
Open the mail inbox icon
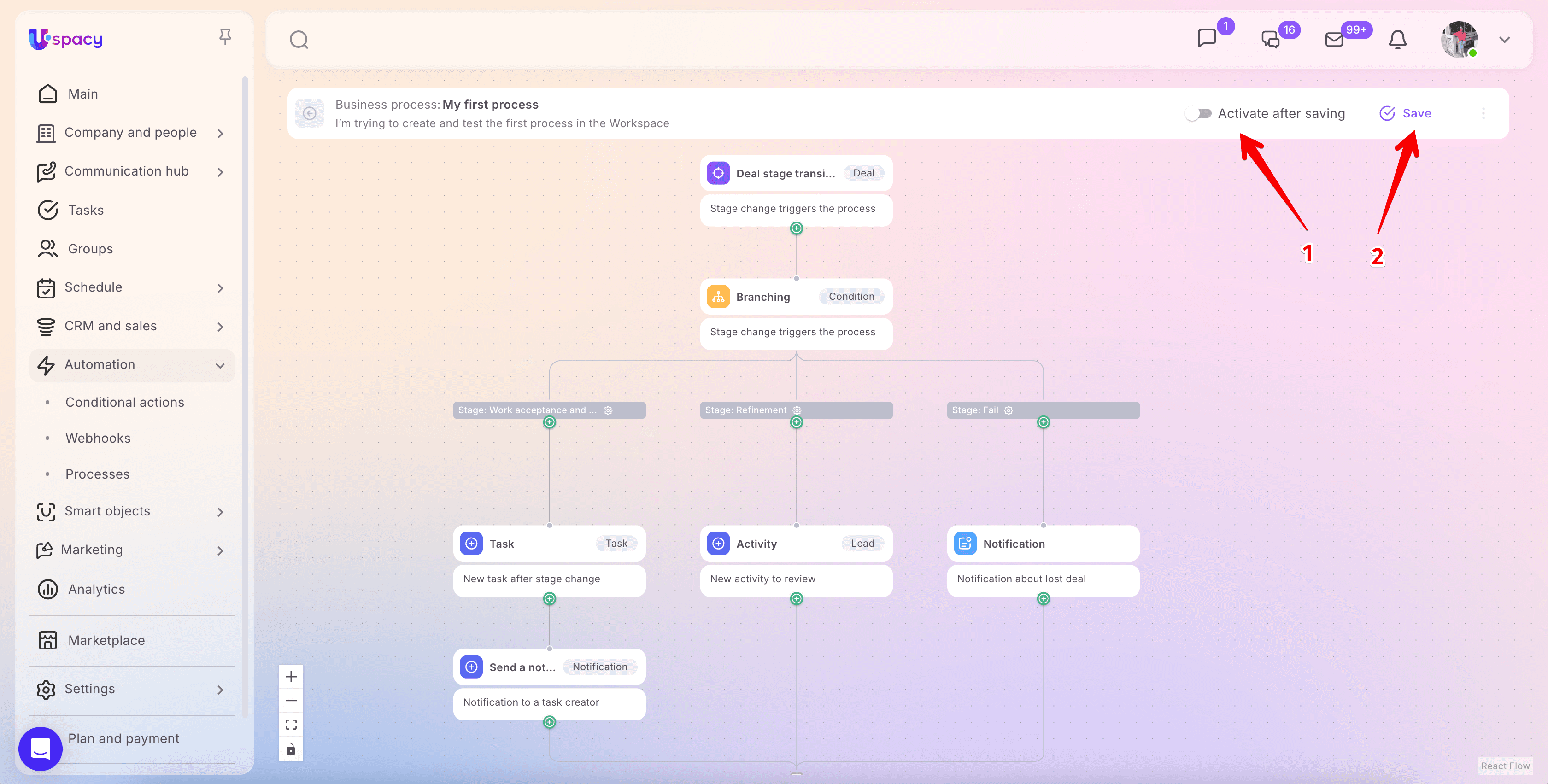coord(1333,40)
